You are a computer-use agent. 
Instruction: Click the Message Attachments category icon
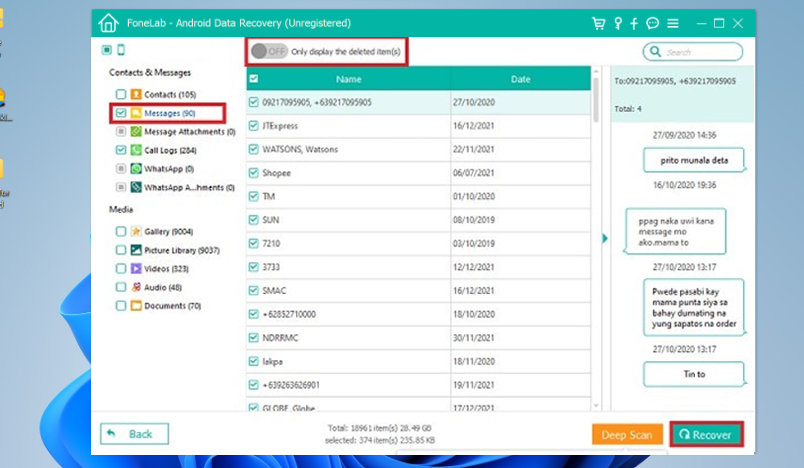point(136,132)
